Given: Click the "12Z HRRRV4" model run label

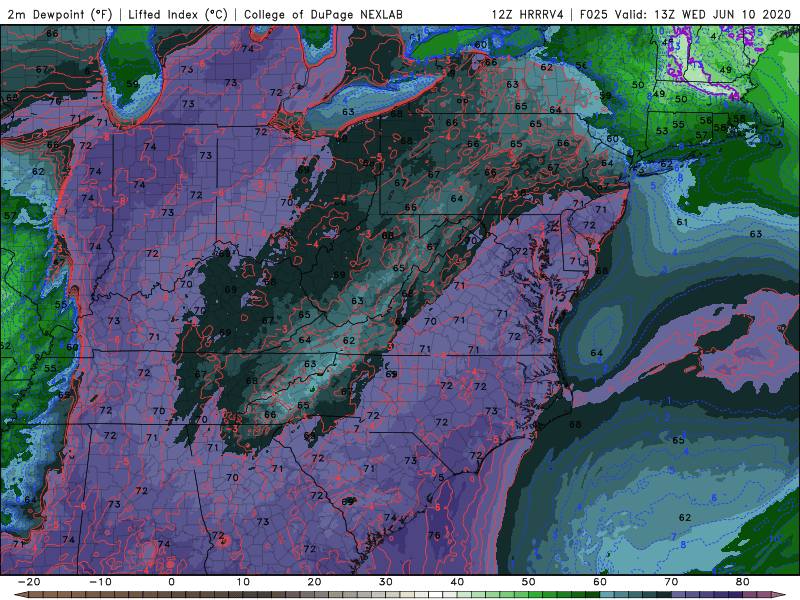Looking at the screenshot, I should [x=528, y=14].
